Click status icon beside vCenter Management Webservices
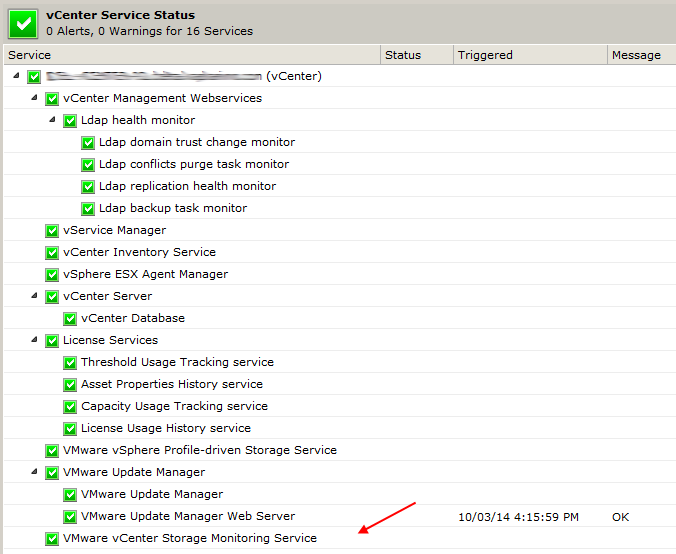This screenshot has width=676, height=554. coord(52,99)
